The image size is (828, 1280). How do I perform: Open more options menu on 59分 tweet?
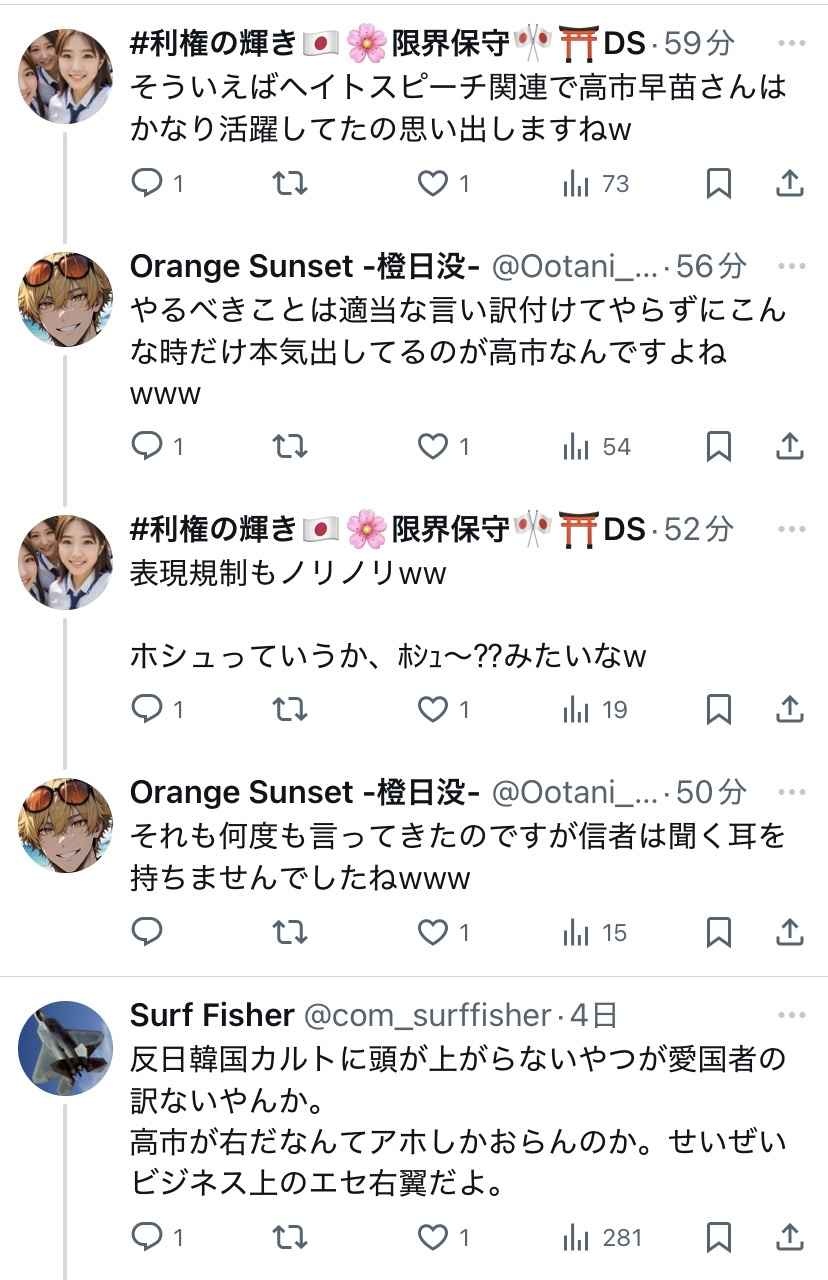[791, 44]
